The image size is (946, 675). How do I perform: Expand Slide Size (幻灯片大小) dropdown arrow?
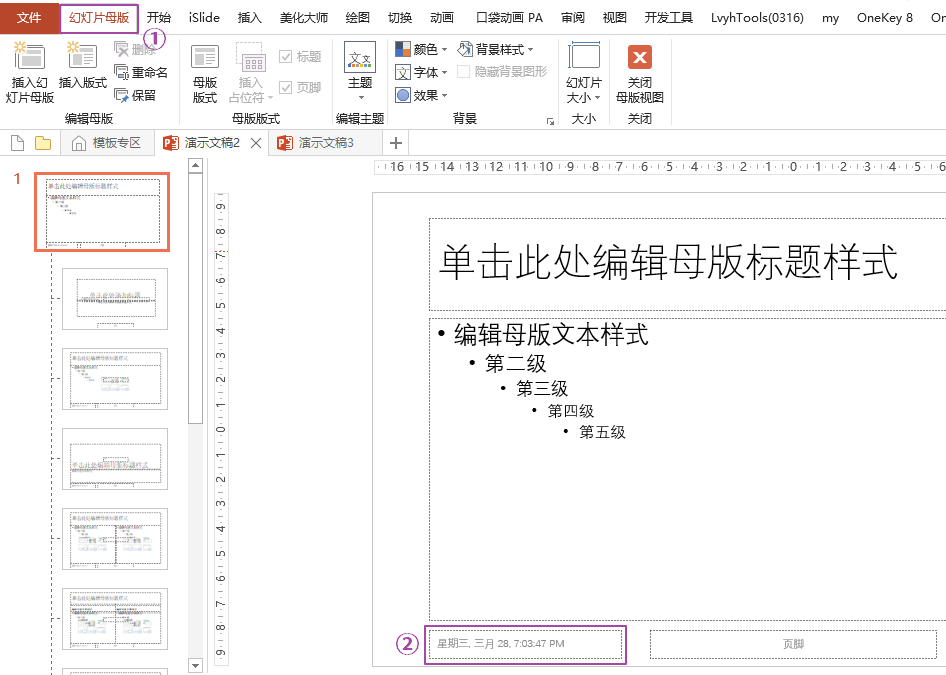(597, 97)
